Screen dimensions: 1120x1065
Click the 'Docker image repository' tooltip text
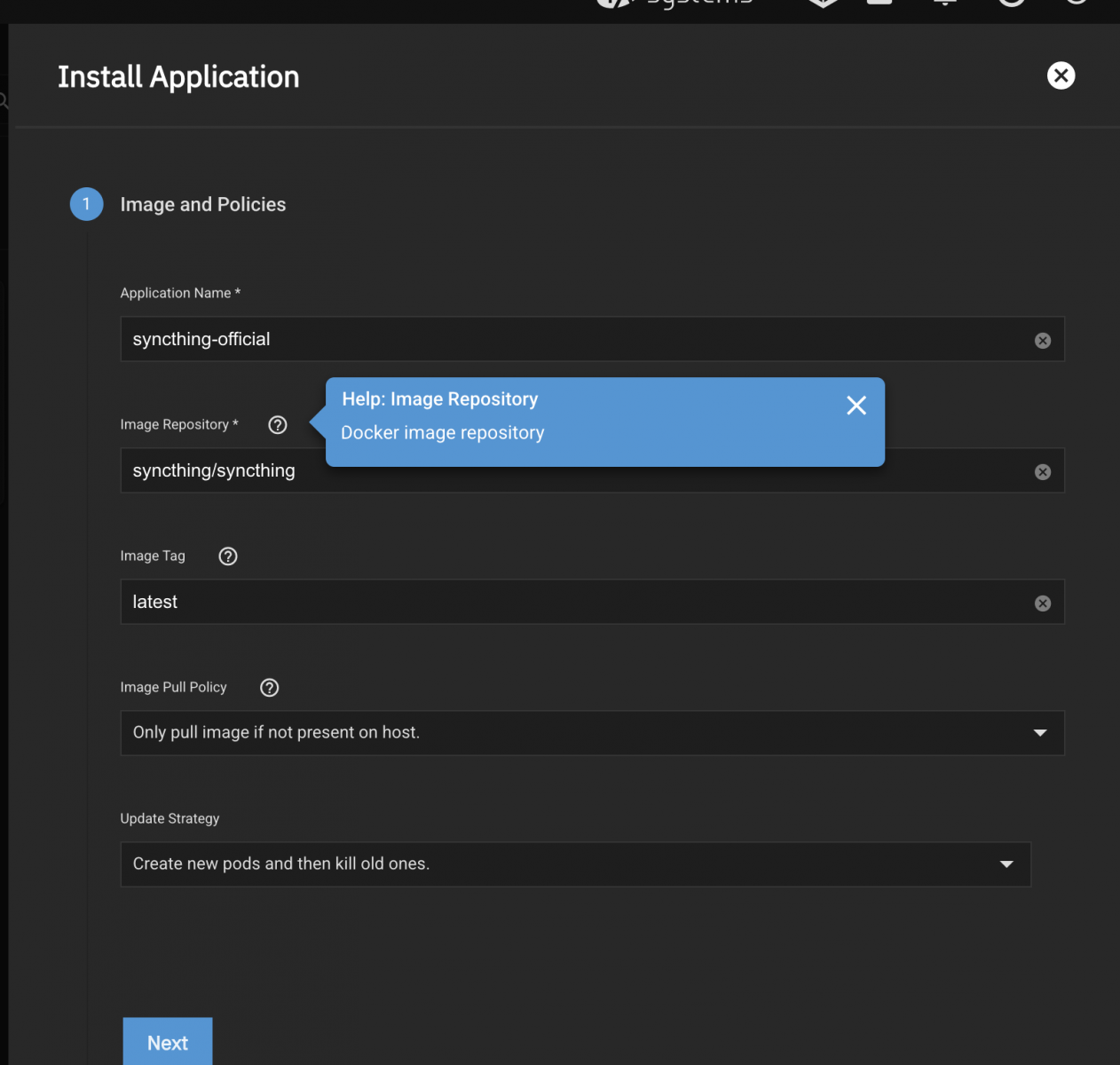click(443, 433)
